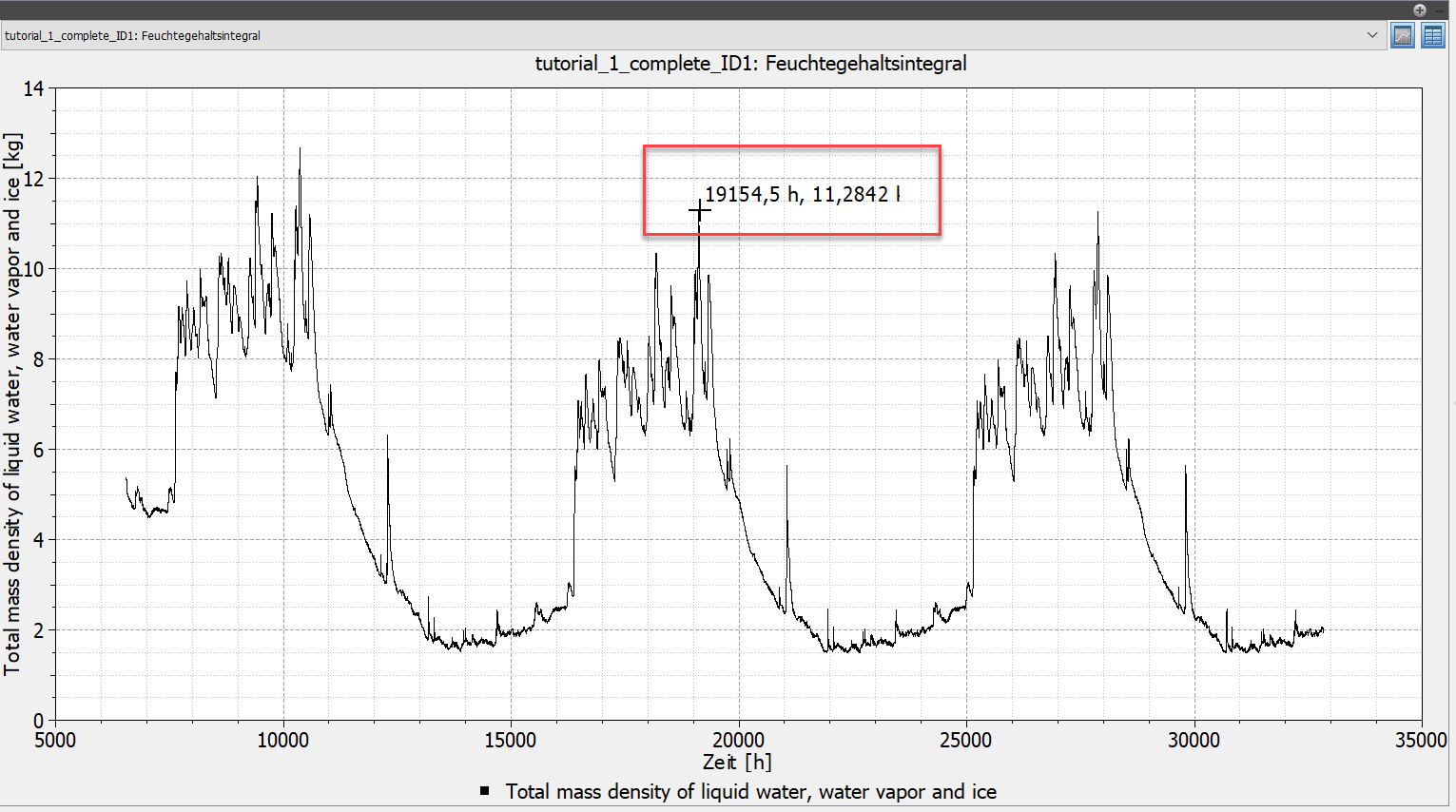Click the x-axis tick label 10000
The height and width of the screenshot is (812, 1456).
(x=282, y=740)
